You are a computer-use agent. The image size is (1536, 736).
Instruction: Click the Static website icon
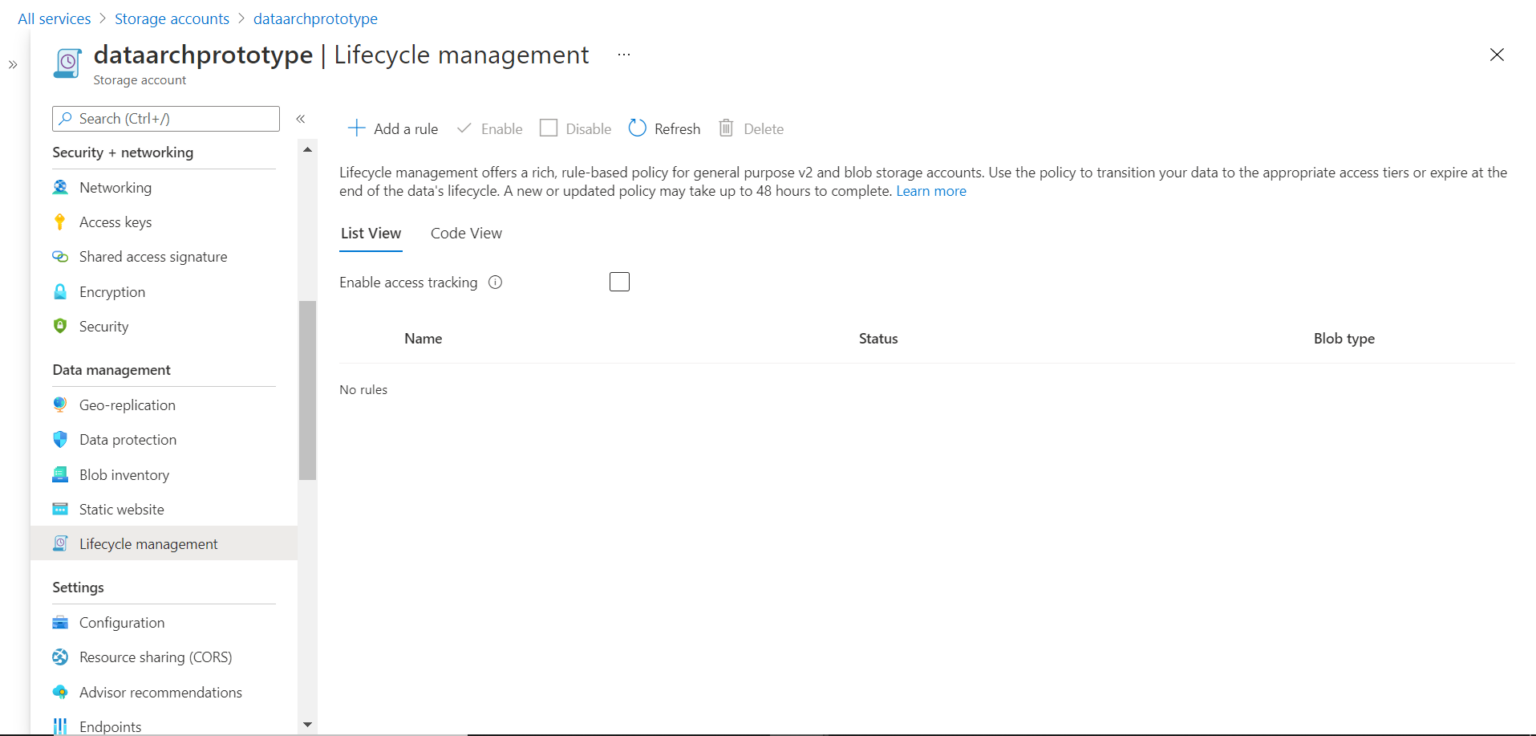60,510
